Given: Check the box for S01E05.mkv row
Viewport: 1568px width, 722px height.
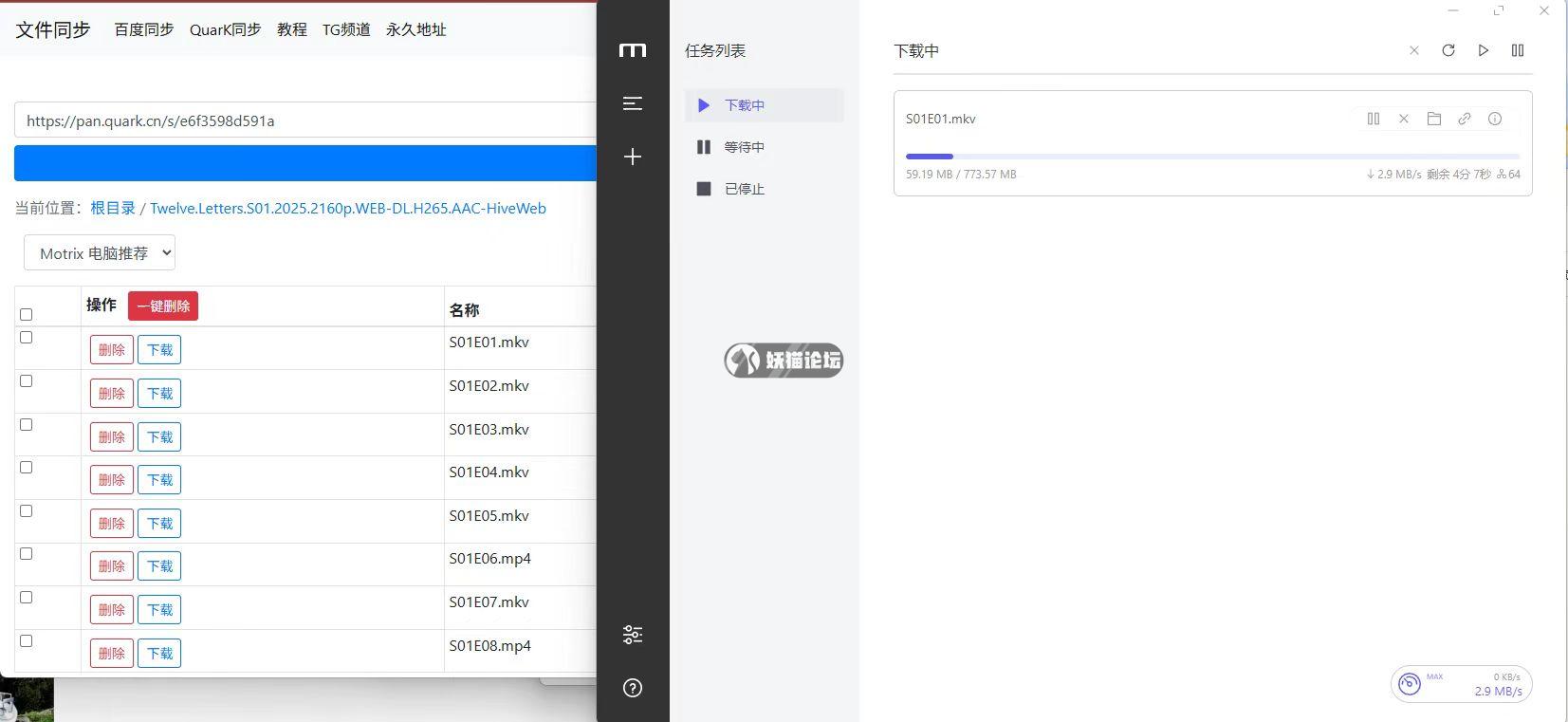Looking at the screenshot, I should coord(27,510).
